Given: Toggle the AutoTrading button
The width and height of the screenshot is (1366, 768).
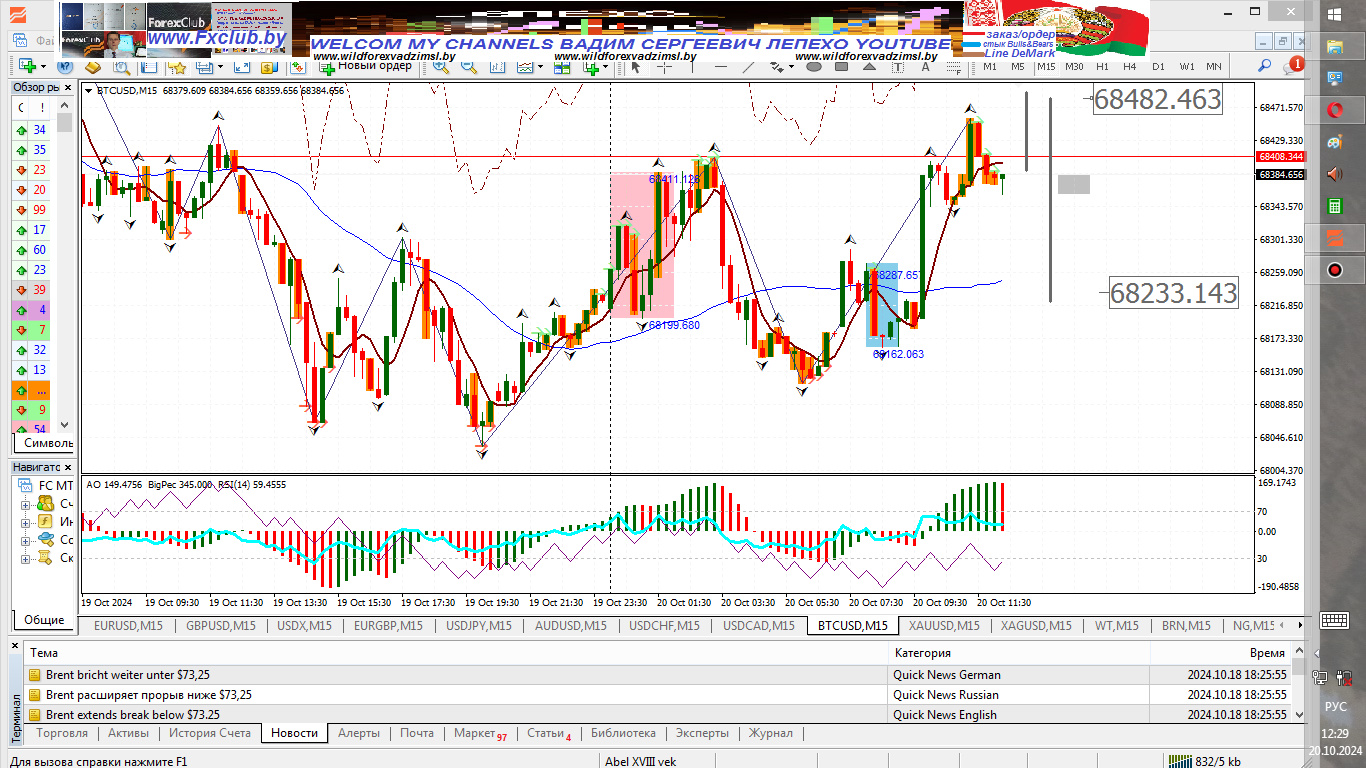Looking at the screenshot, I should (297, 66).
